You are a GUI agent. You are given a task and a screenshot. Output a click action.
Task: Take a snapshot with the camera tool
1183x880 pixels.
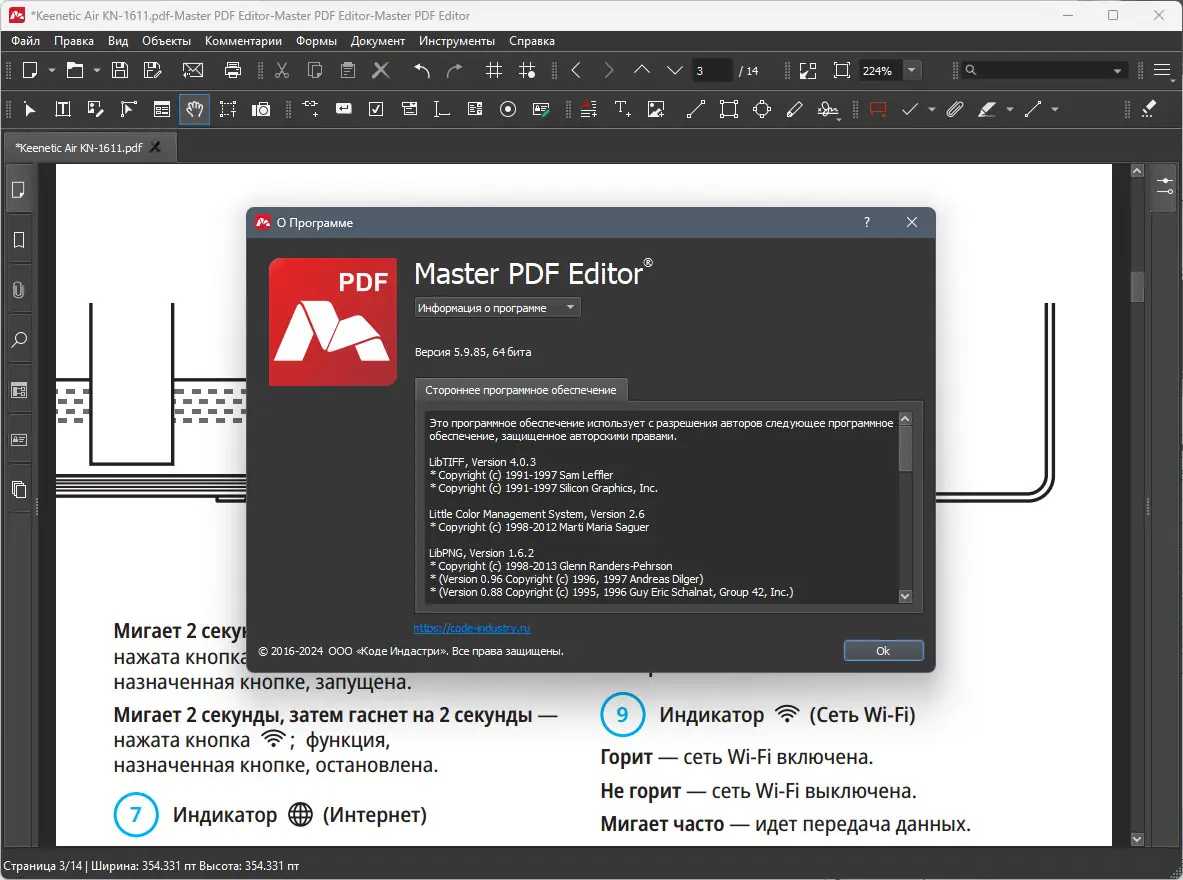pos(261,109)
